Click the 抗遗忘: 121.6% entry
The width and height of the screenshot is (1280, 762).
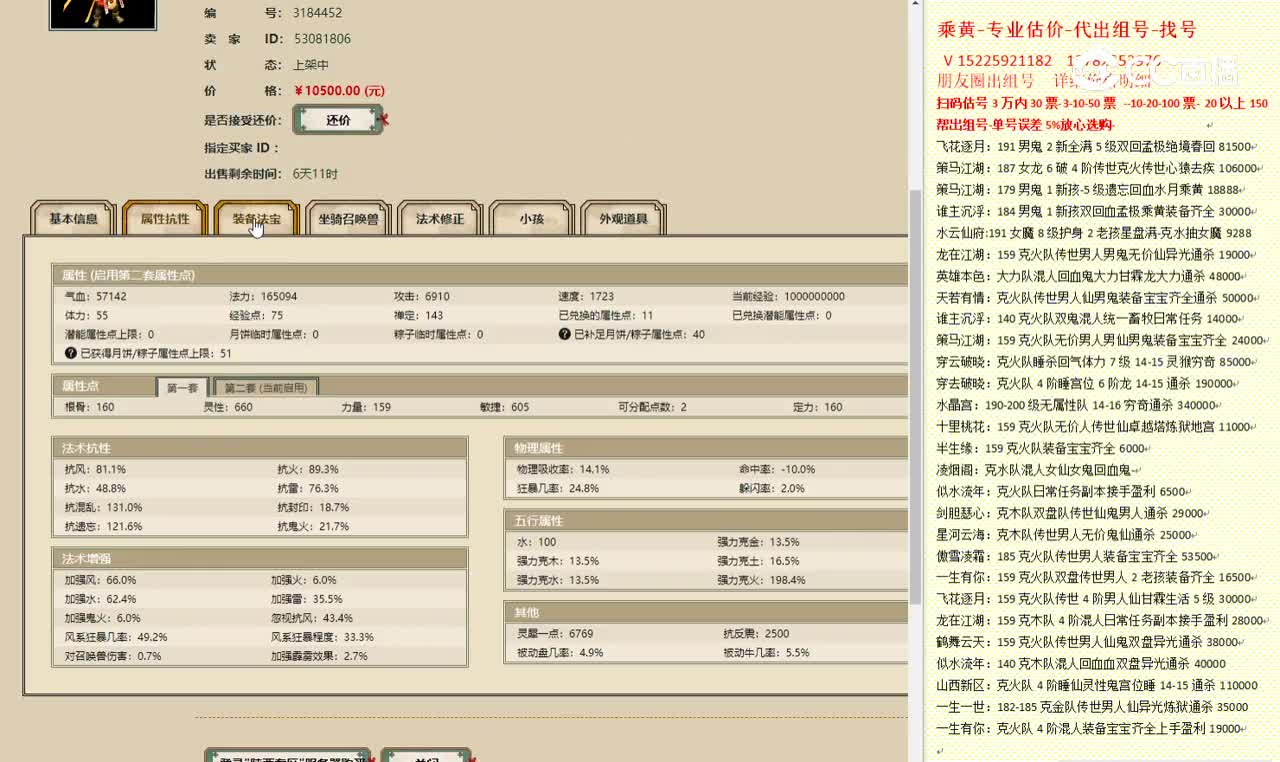click(103, 526)
